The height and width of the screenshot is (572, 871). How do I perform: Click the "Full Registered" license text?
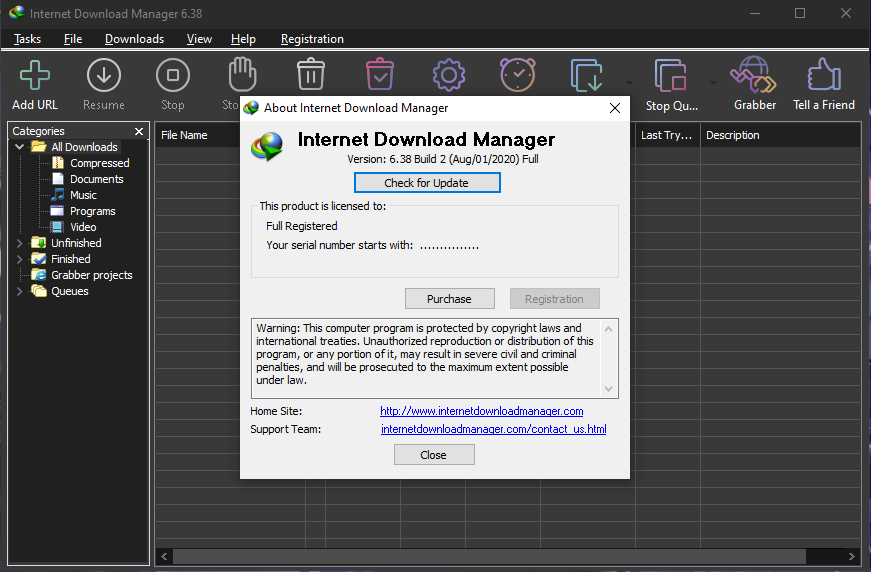click(x=302, y=226)
